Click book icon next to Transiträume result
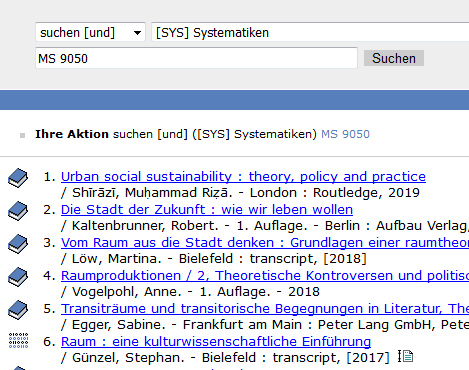The height and width of the screenshot is (370, 469). click(x=18, y=310)
